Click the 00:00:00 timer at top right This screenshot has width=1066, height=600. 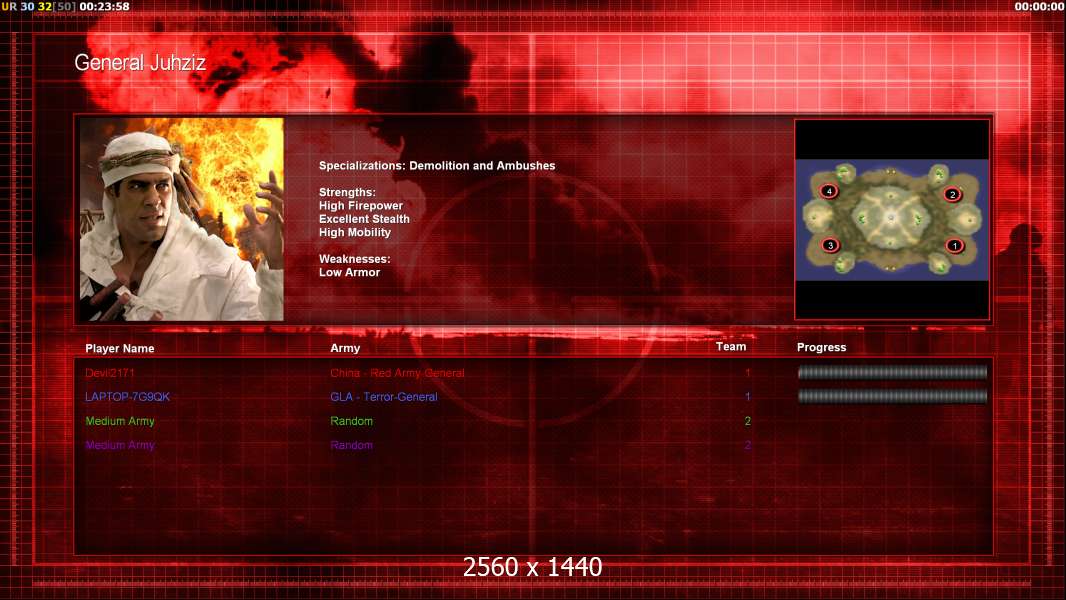[1039, 6]
